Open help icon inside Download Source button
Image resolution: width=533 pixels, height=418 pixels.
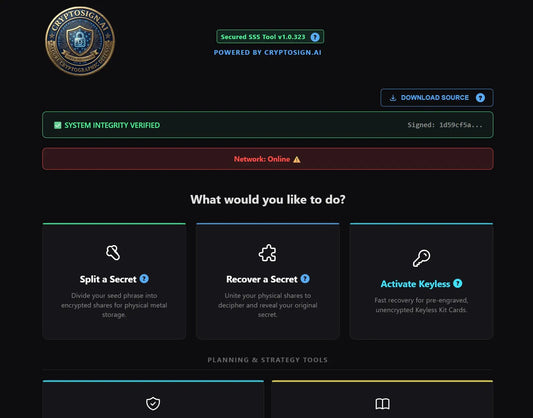tap(480, 98)
